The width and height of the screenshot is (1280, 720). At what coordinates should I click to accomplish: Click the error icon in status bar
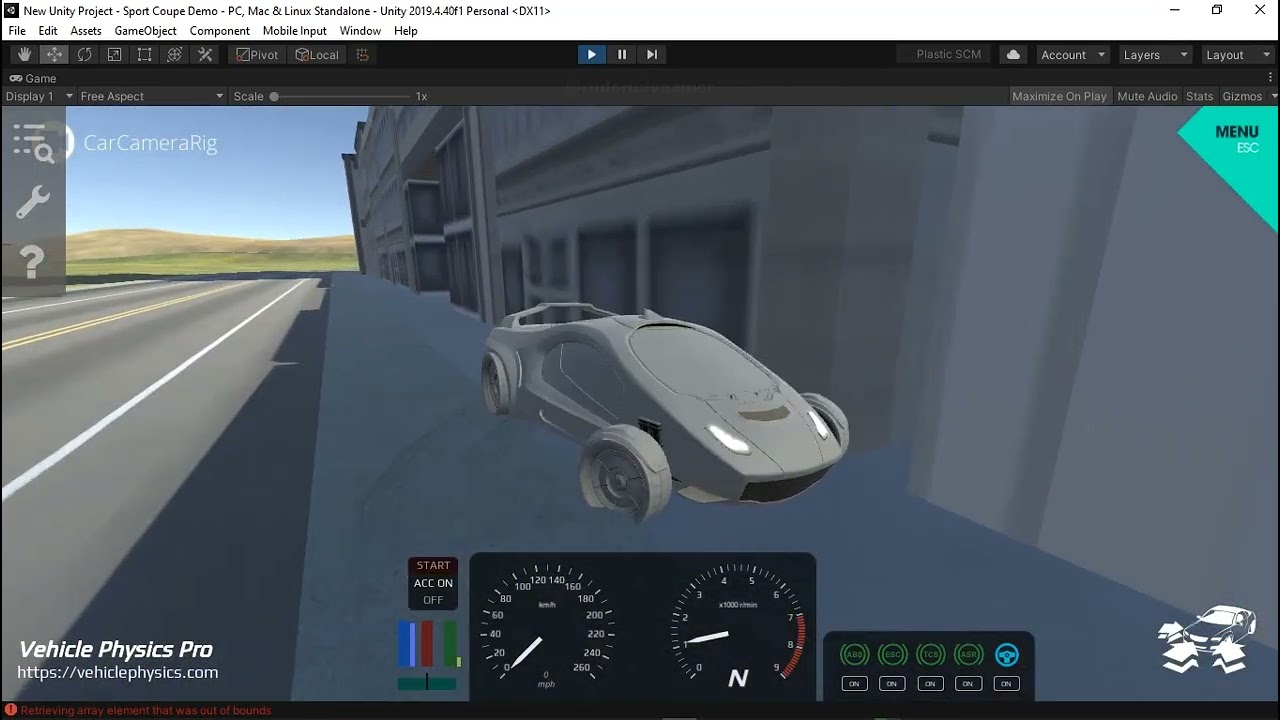[11, 710]
